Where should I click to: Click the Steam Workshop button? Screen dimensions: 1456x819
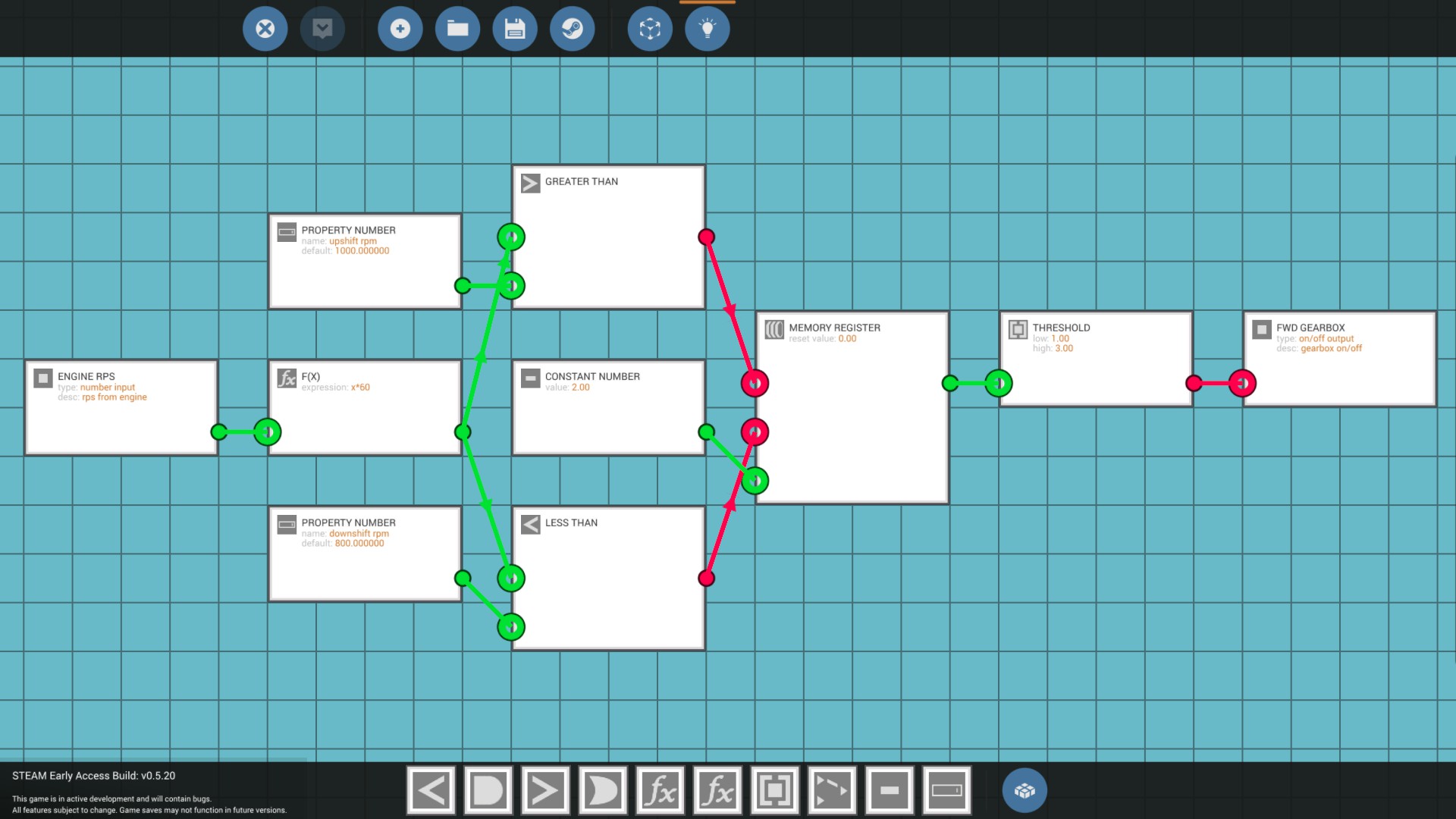point(572,29)
